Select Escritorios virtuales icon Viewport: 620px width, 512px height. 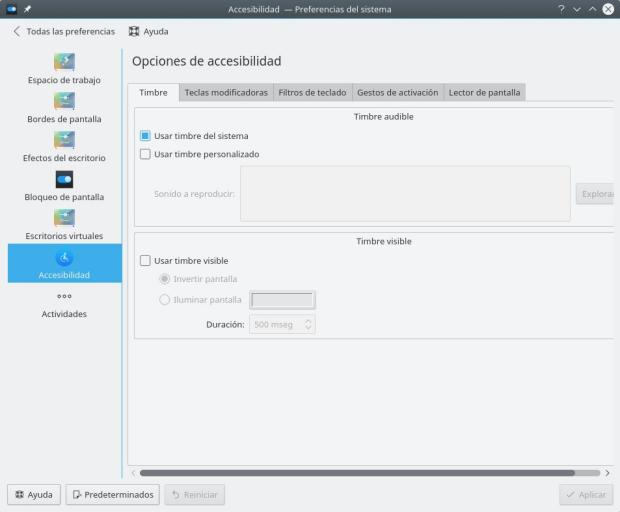pyautogui.click(x=63, y=218)
